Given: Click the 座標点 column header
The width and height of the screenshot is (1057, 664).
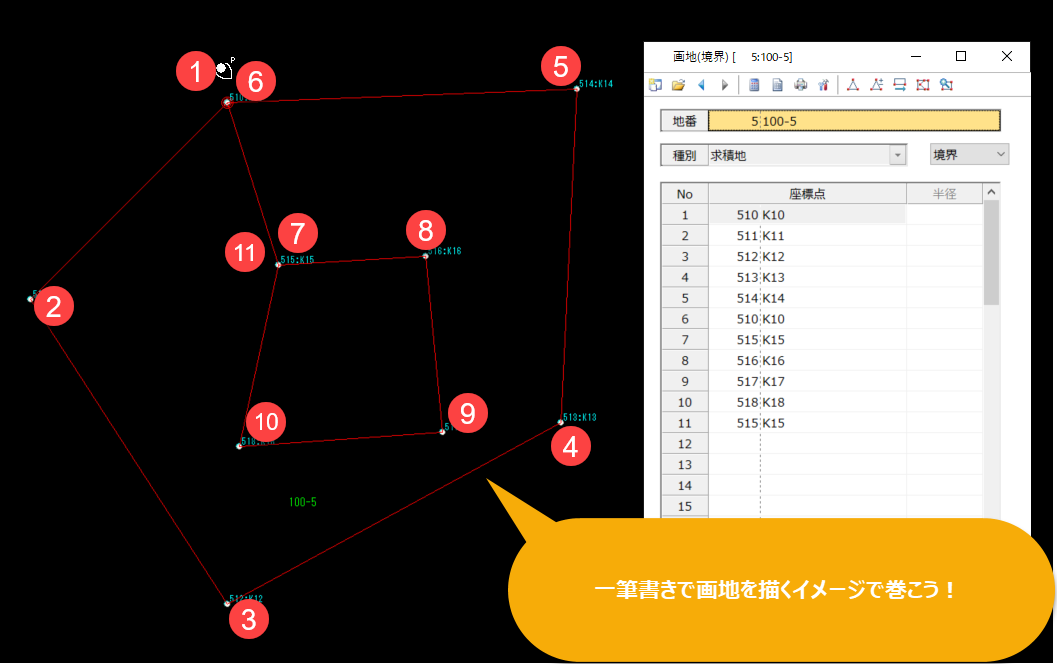Looking at the screenshot, I should pos(806,193).
